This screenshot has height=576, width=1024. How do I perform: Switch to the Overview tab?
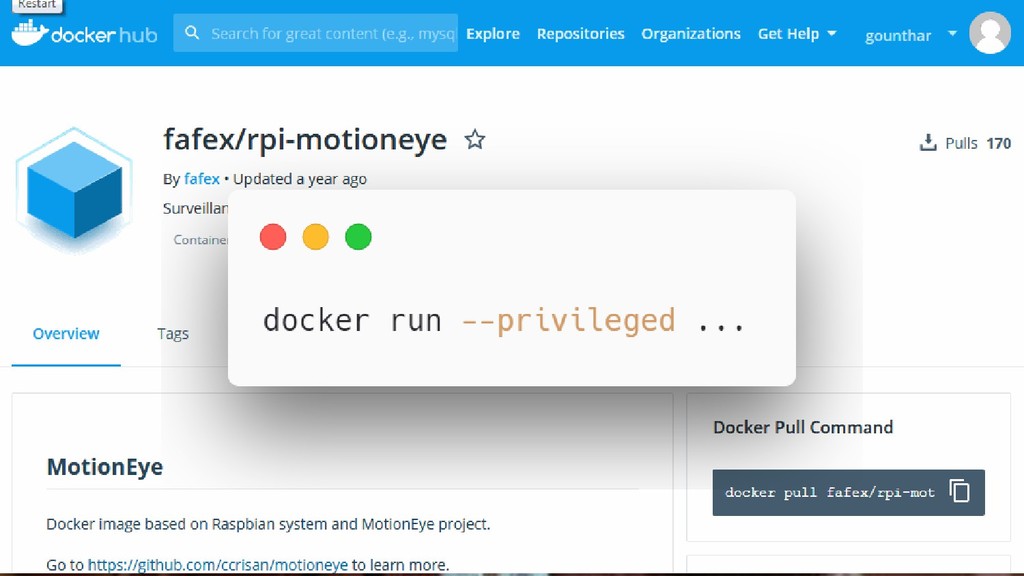(66, 334)
